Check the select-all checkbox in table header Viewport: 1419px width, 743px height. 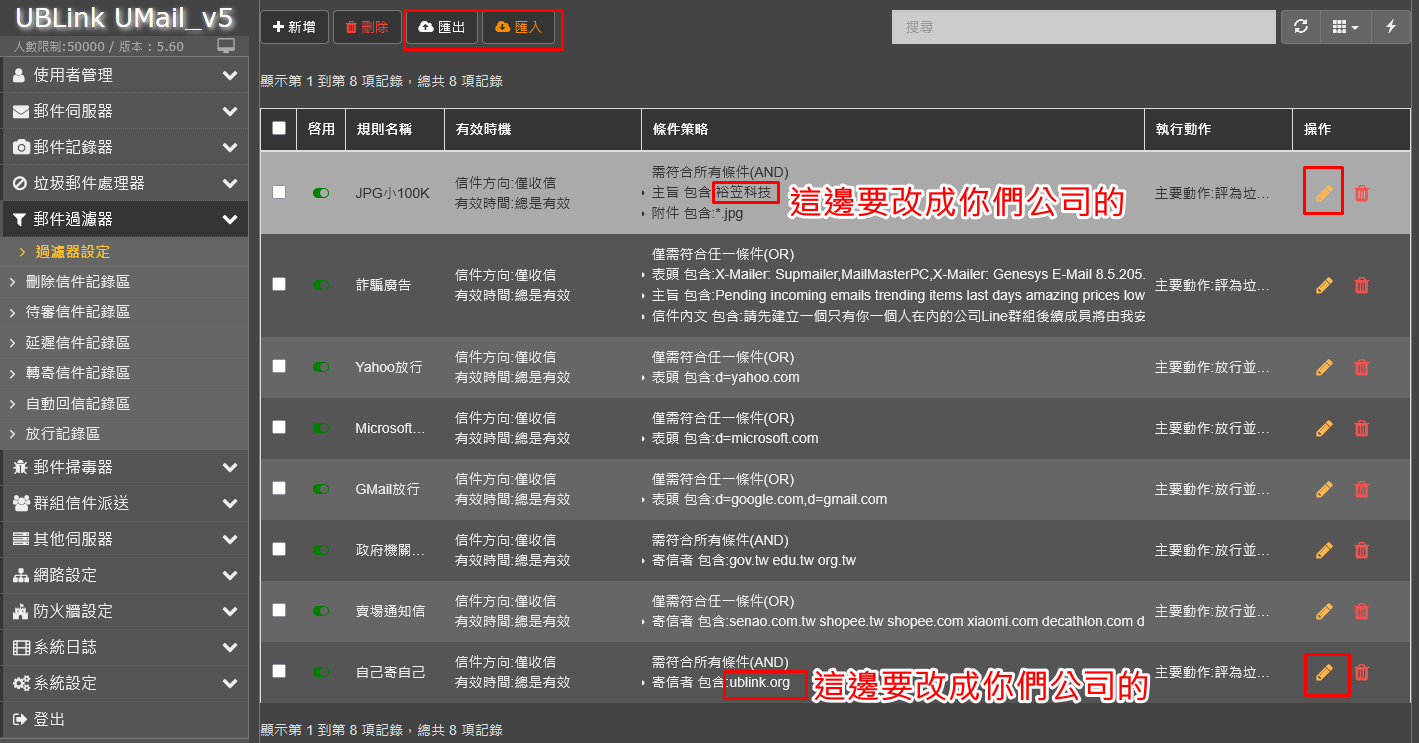pyautogui.click(x=279, y=129)
